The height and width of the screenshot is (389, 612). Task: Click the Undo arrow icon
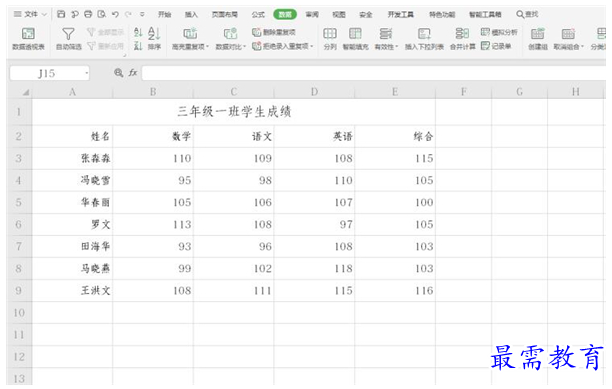pos(115,14)
